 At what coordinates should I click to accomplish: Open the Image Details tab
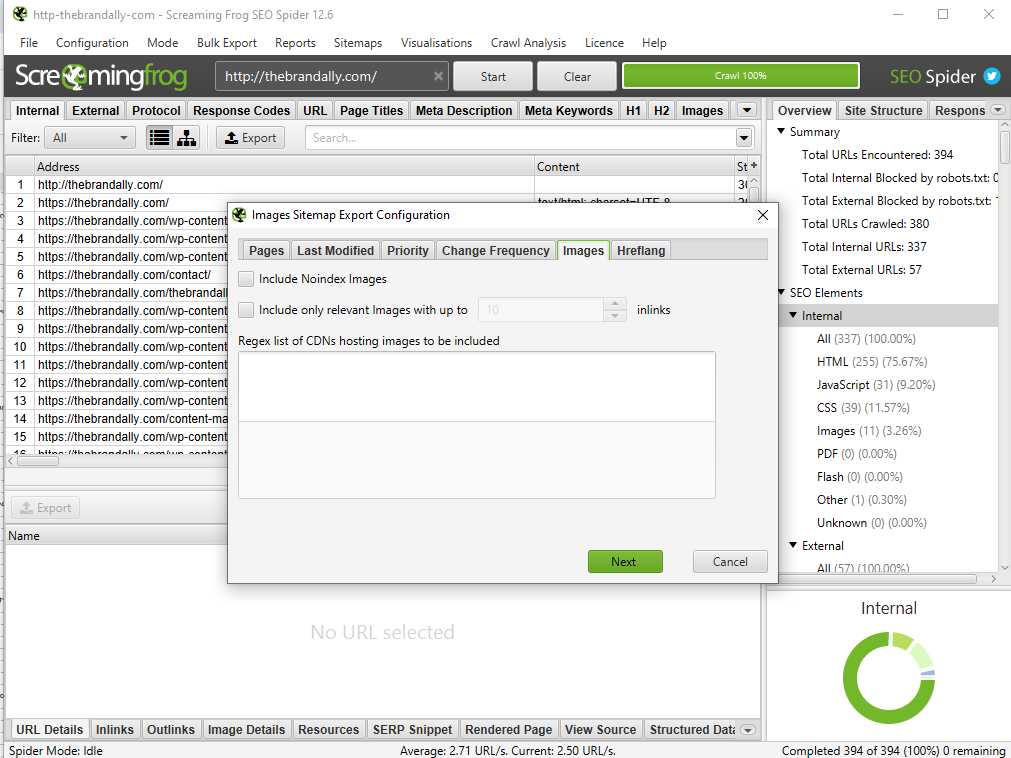click(x=246, y=730)
